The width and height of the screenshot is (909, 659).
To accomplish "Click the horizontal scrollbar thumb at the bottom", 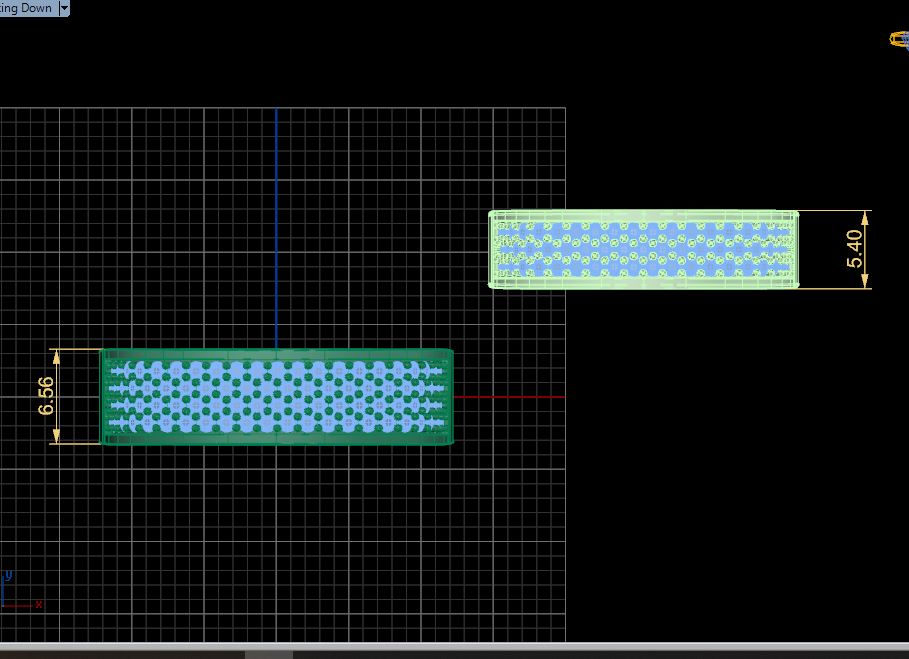I will 269,655.
